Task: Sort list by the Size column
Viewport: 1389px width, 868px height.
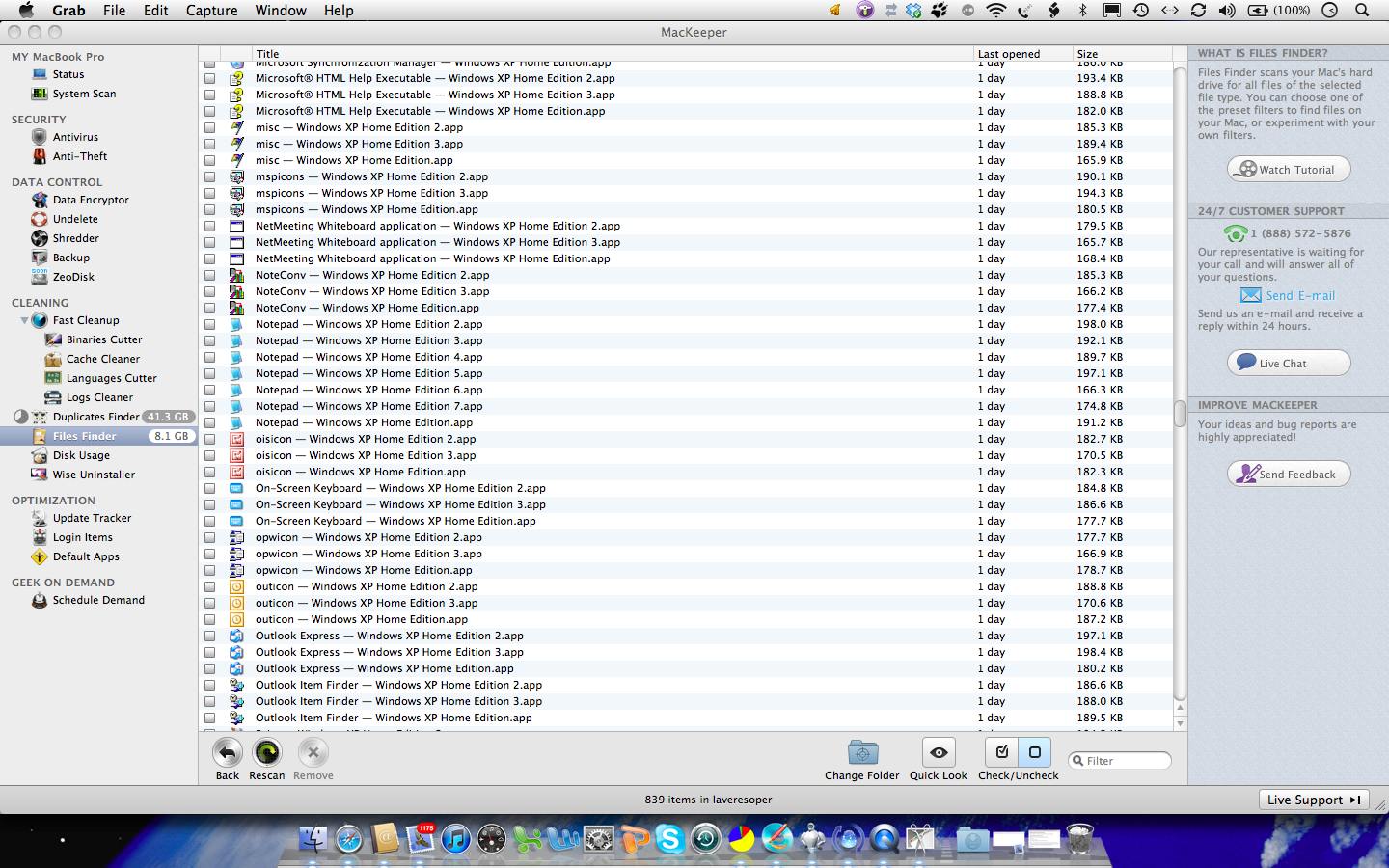Action: point(1123,54)
